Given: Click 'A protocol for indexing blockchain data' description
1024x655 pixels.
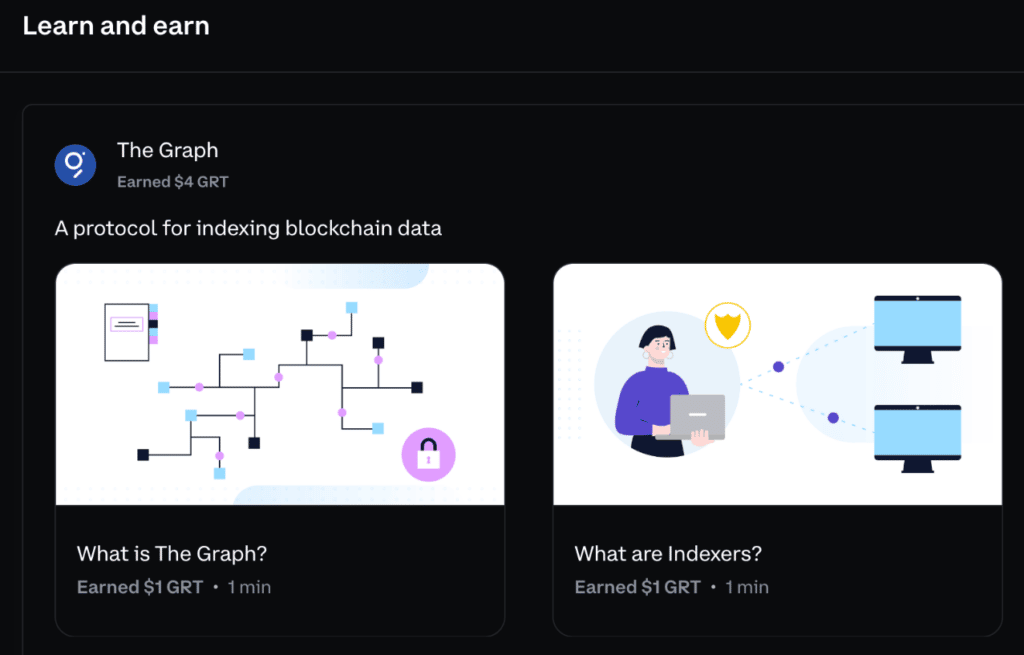Looking at the screenshot, I should coord(248,229).
